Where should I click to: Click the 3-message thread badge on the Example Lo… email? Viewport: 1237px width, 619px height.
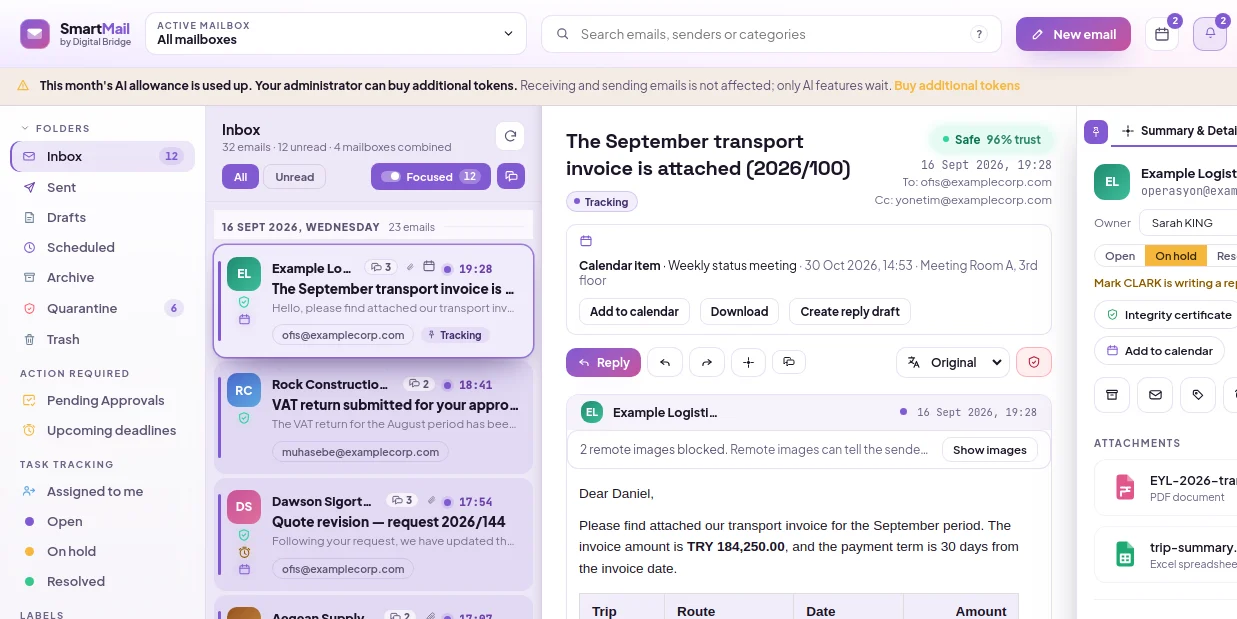point(381,267)
